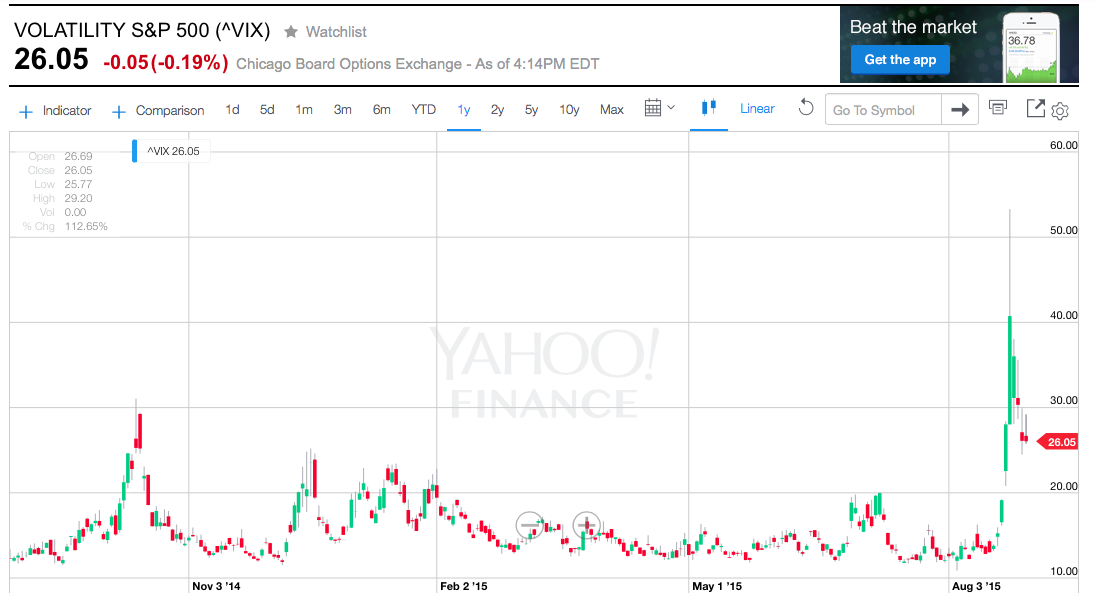Click the 60.00 price axis label
Viewport: 1096px width, 602px height.
coord(1063,145)
